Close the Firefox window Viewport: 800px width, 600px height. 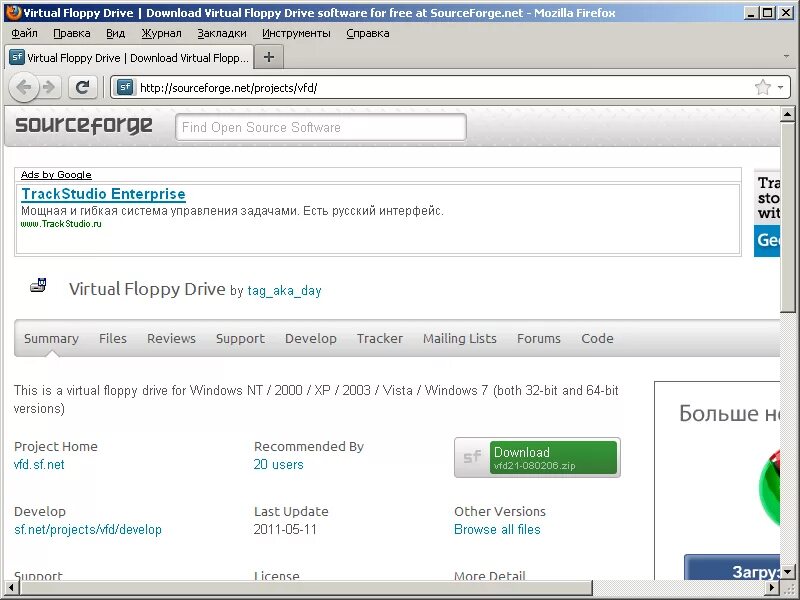point(786,13)
